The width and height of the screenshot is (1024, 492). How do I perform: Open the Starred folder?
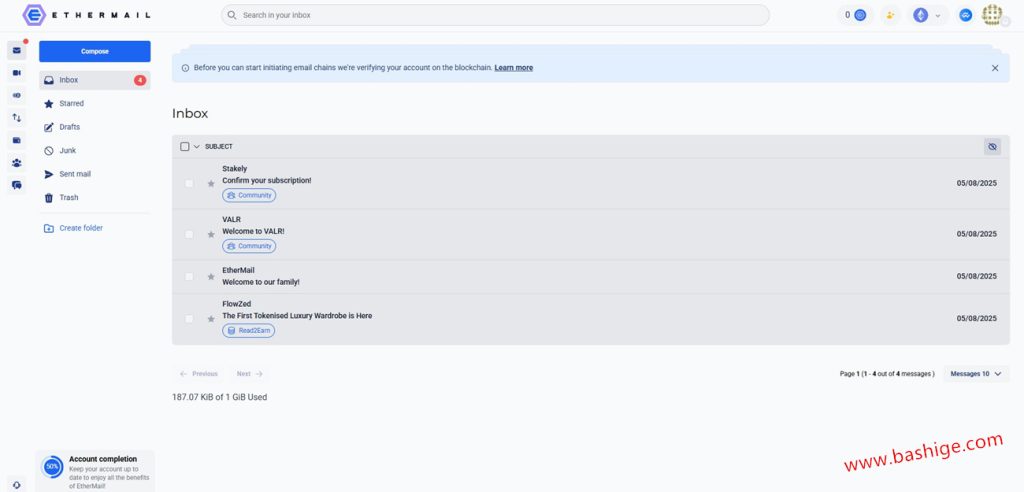(95, 104)
